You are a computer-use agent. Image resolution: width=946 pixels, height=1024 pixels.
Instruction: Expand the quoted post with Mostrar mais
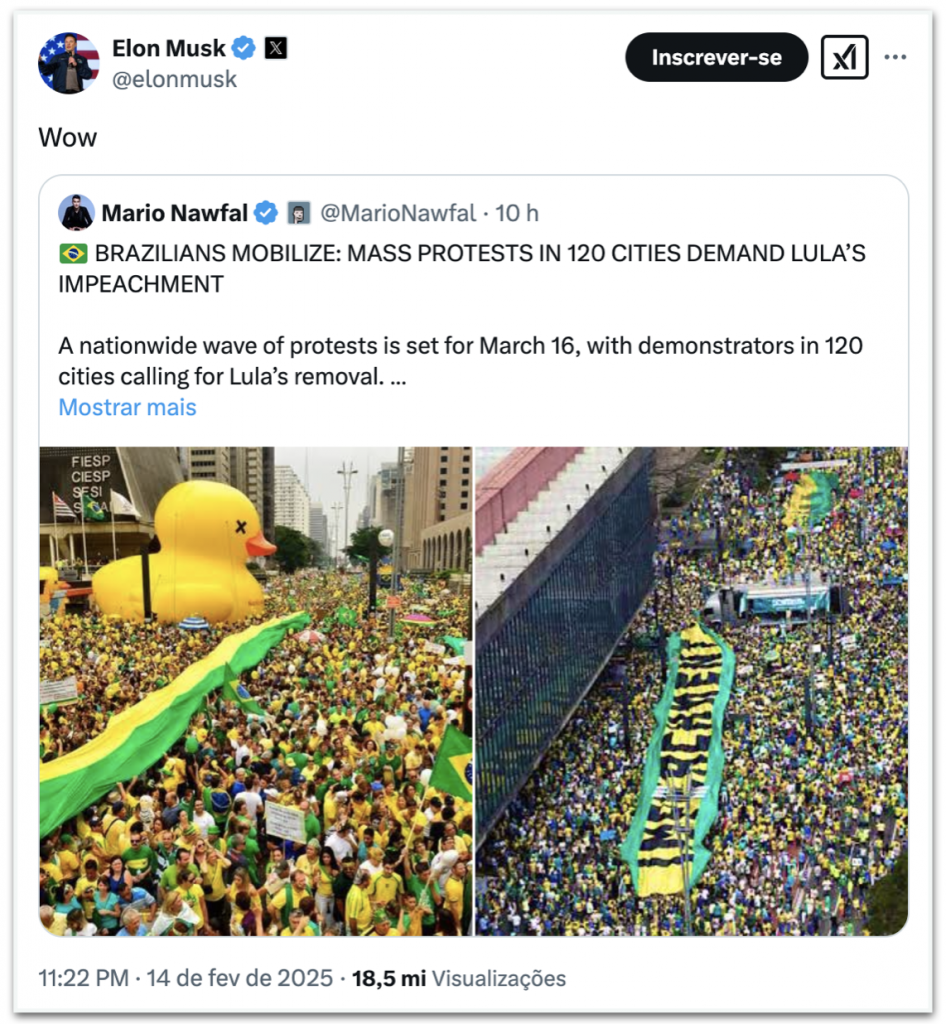click(127, 407)
